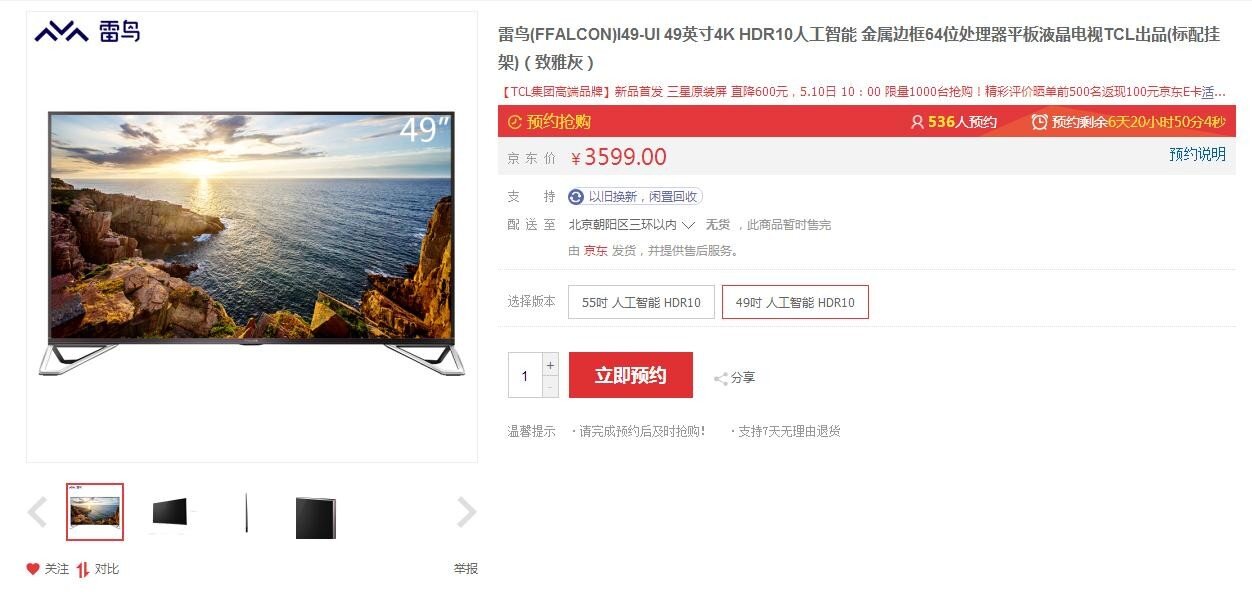Image resolution: width=1252 pixels, height=599 pixels.
Task: Show previous thumbnails with left arrow
Action: click(37, 512)
